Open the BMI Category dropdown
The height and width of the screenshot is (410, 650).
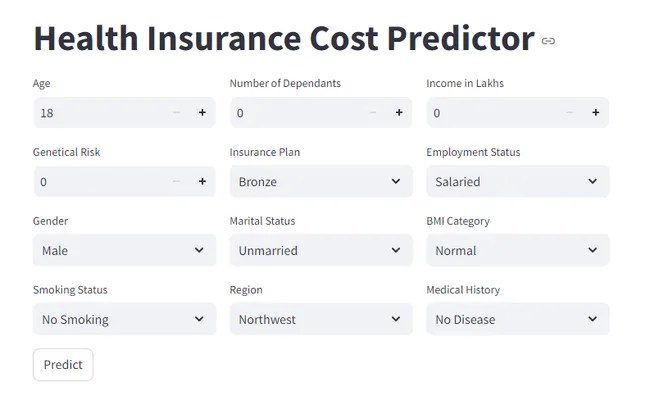pyautogui.click(x=518, y=250)
